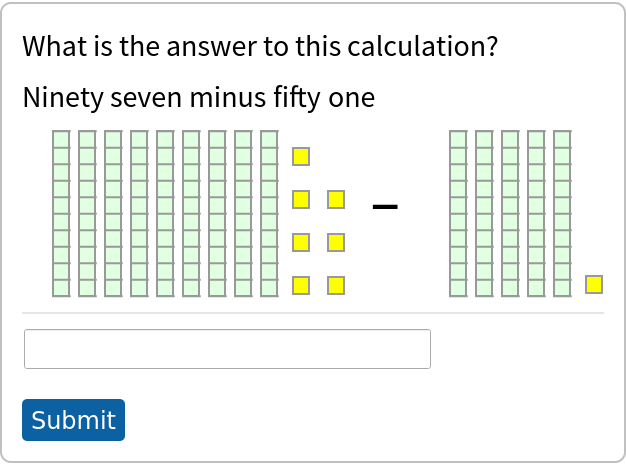The height and width of the screenshot is (464, 626).
Task: Click the first green tens rod right of the minus sign
Action: coord(458,213)
